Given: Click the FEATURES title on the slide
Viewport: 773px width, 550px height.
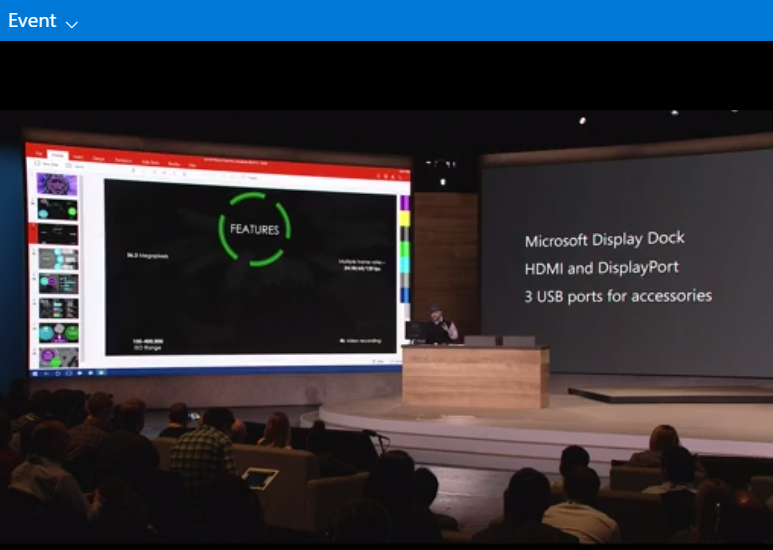Looking at the screenshot, I should click(x=254, y=229).
